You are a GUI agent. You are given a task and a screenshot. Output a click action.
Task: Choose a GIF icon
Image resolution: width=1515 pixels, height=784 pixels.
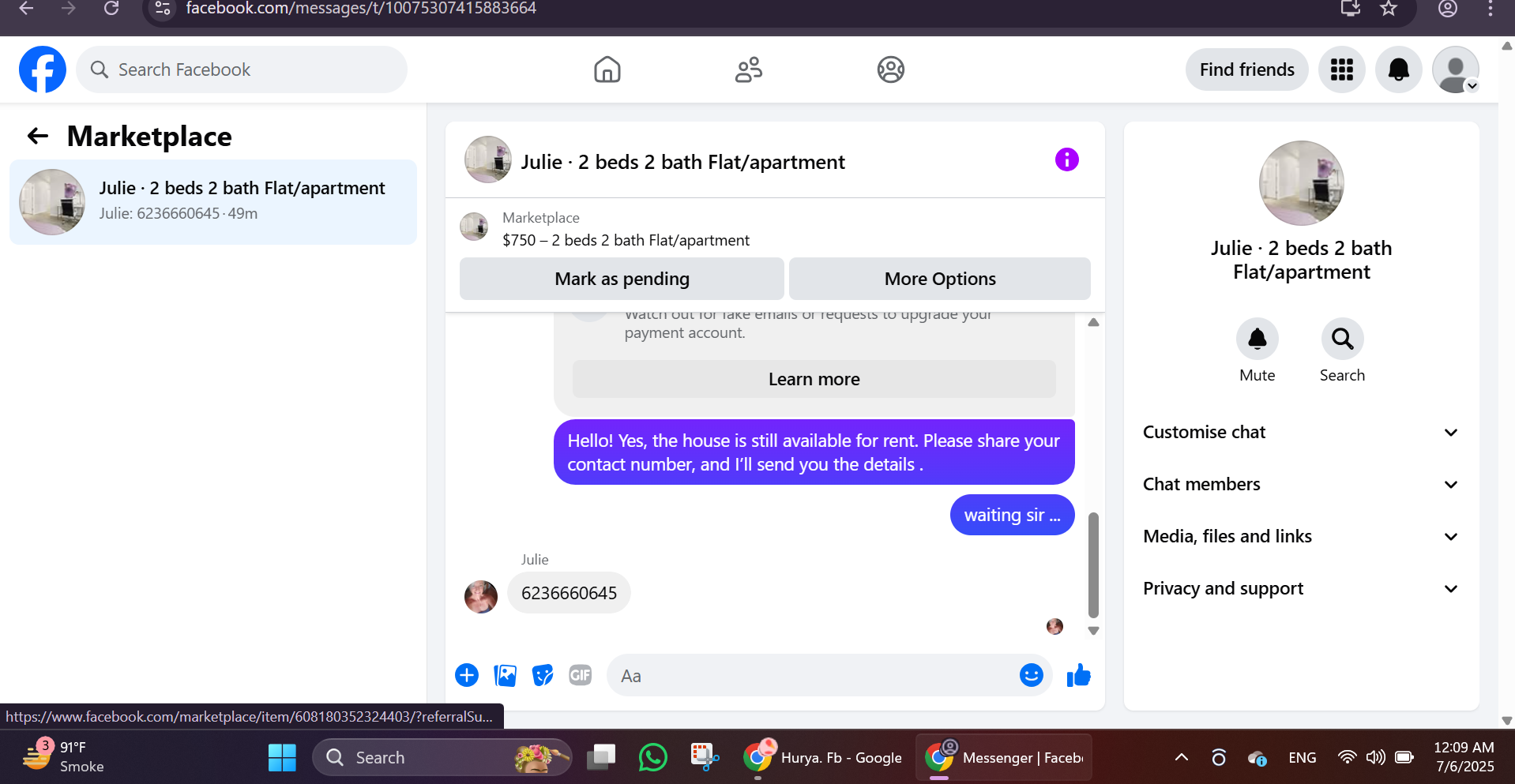[581, 675]
